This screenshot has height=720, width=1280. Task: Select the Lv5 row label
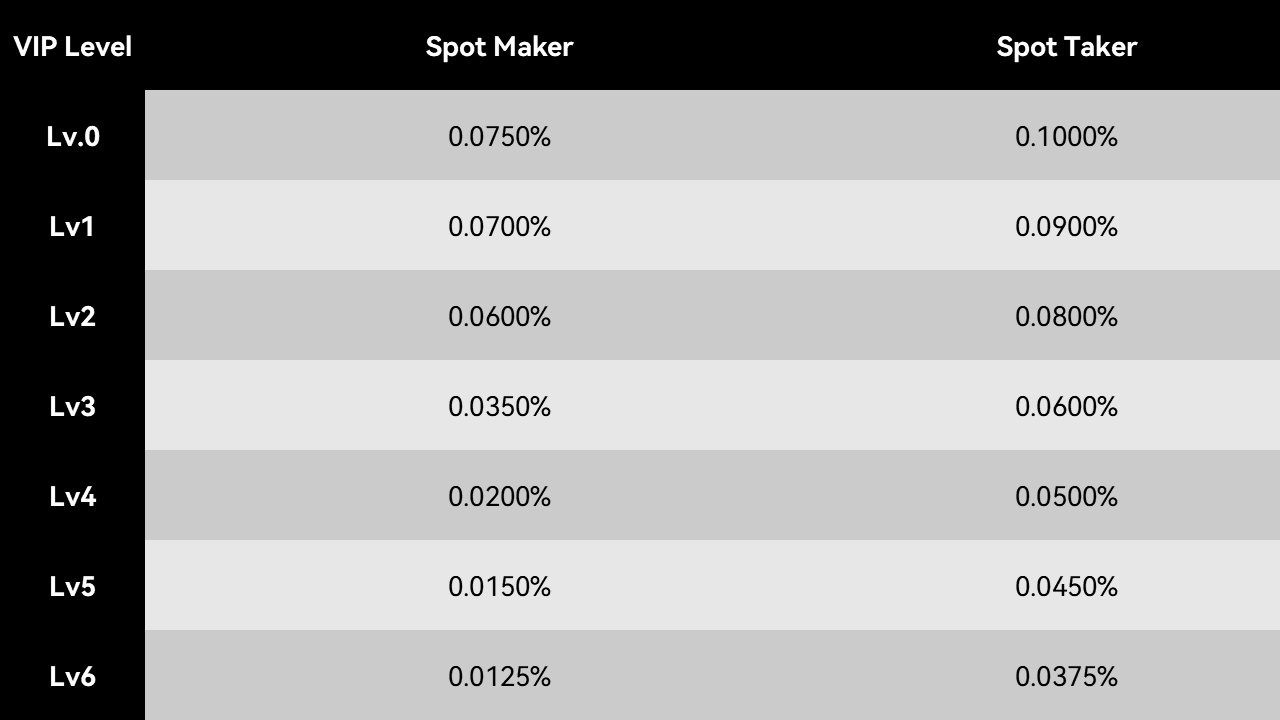click(72, 586)
